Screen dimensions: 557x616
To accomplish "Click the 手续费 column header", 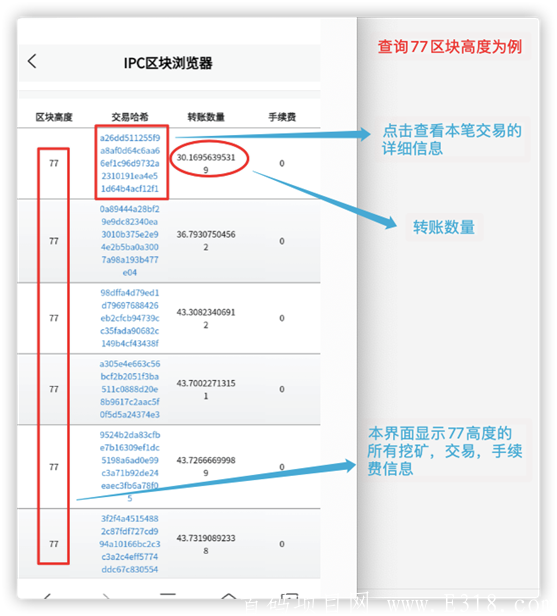I will coord(282,117).
